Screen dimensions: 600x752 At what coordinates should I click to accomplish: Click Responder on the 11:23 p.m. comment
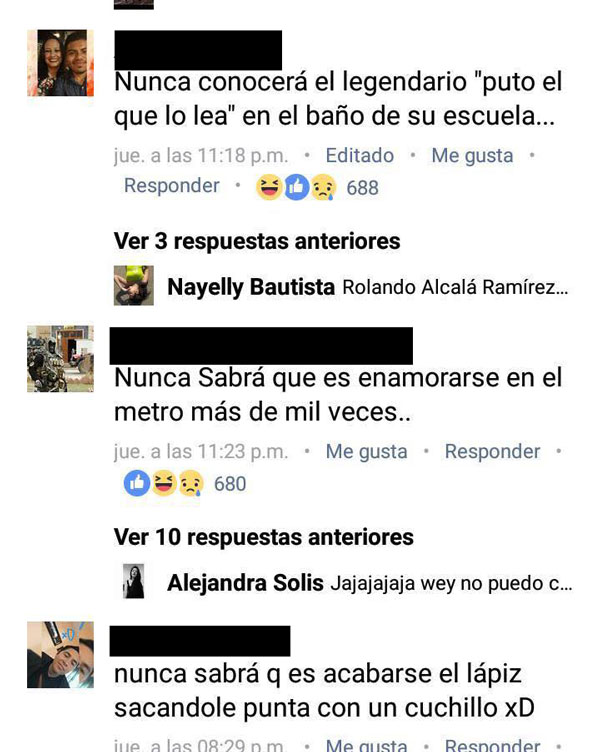pos(492,451)
